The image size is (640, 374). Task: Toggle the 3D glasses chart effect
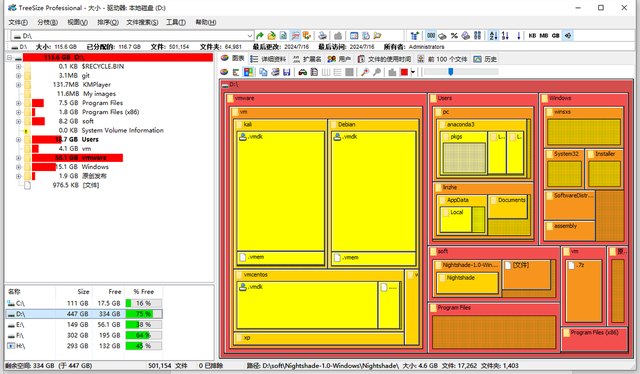tap(302, 72)
